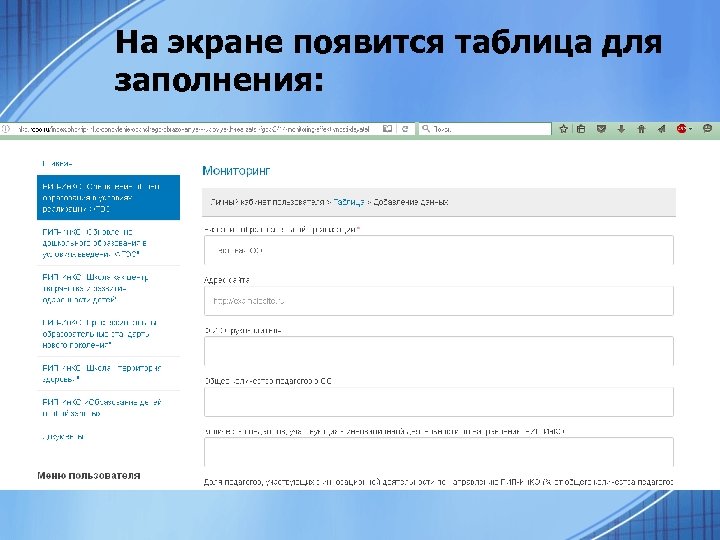Open РИП-ИнКО дошкольного образования sidebar item

tap(108, 243)
